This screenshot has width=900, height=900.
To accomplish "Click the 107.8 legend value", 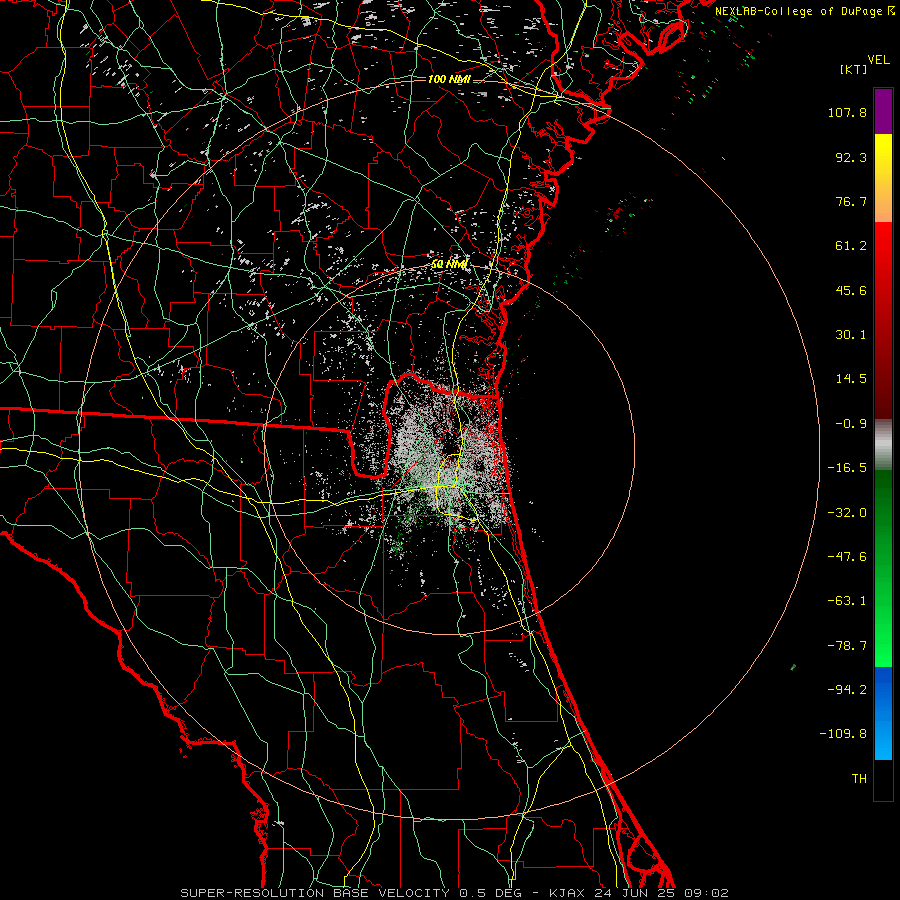I will click(847, 112).
